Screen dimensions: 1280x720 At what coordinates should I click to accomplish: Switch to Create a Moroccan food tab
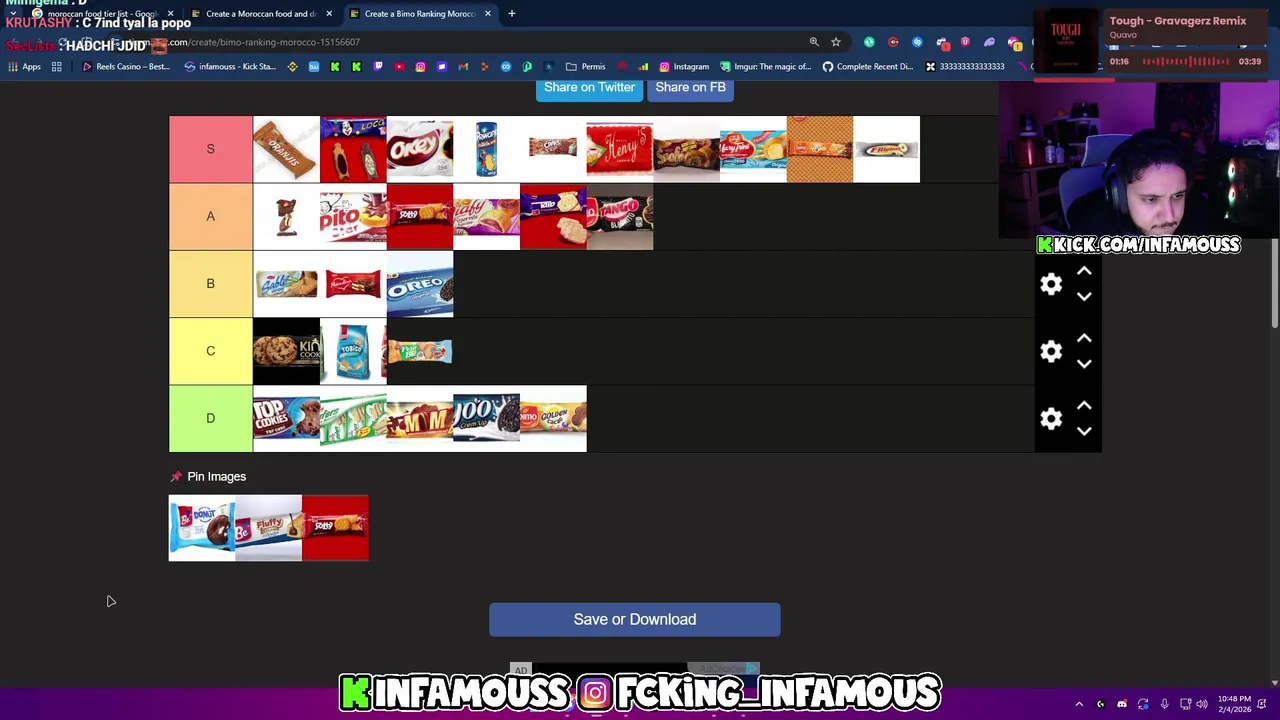(x=260, y=14)
